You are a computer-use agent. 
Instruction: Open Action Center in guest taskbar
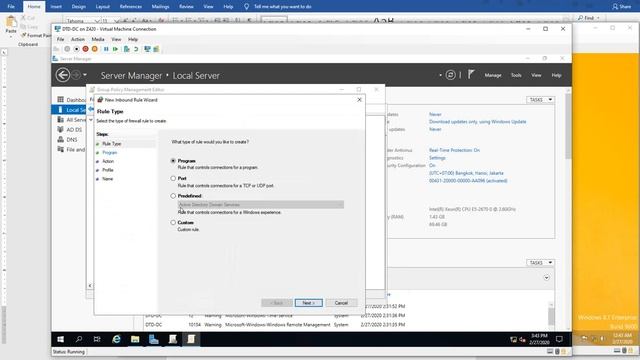pyautogui.click(x=559, y=339)
